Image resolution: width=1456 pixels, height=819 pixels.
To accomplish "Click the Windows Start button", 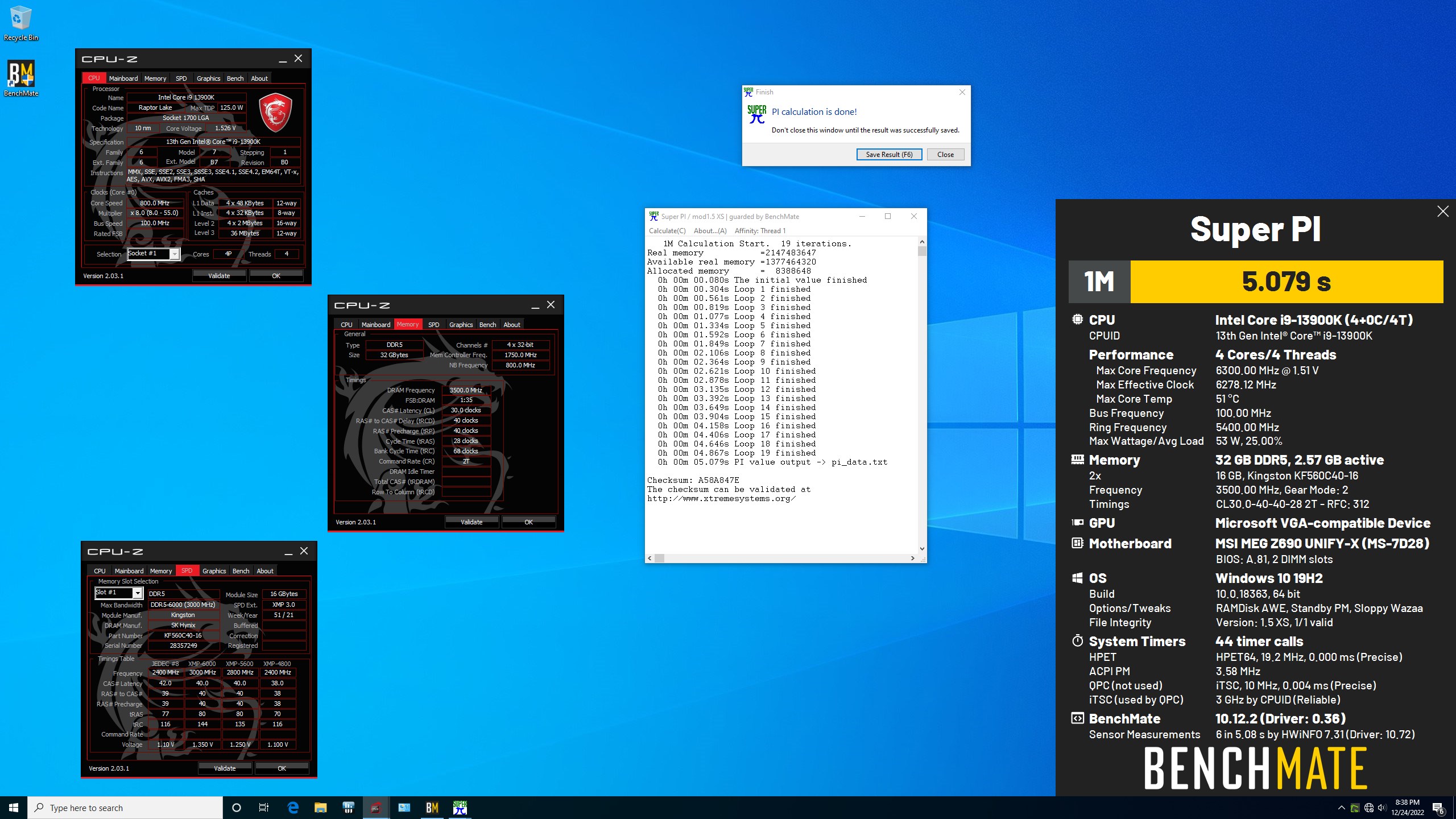I will [x=14, y=808].
